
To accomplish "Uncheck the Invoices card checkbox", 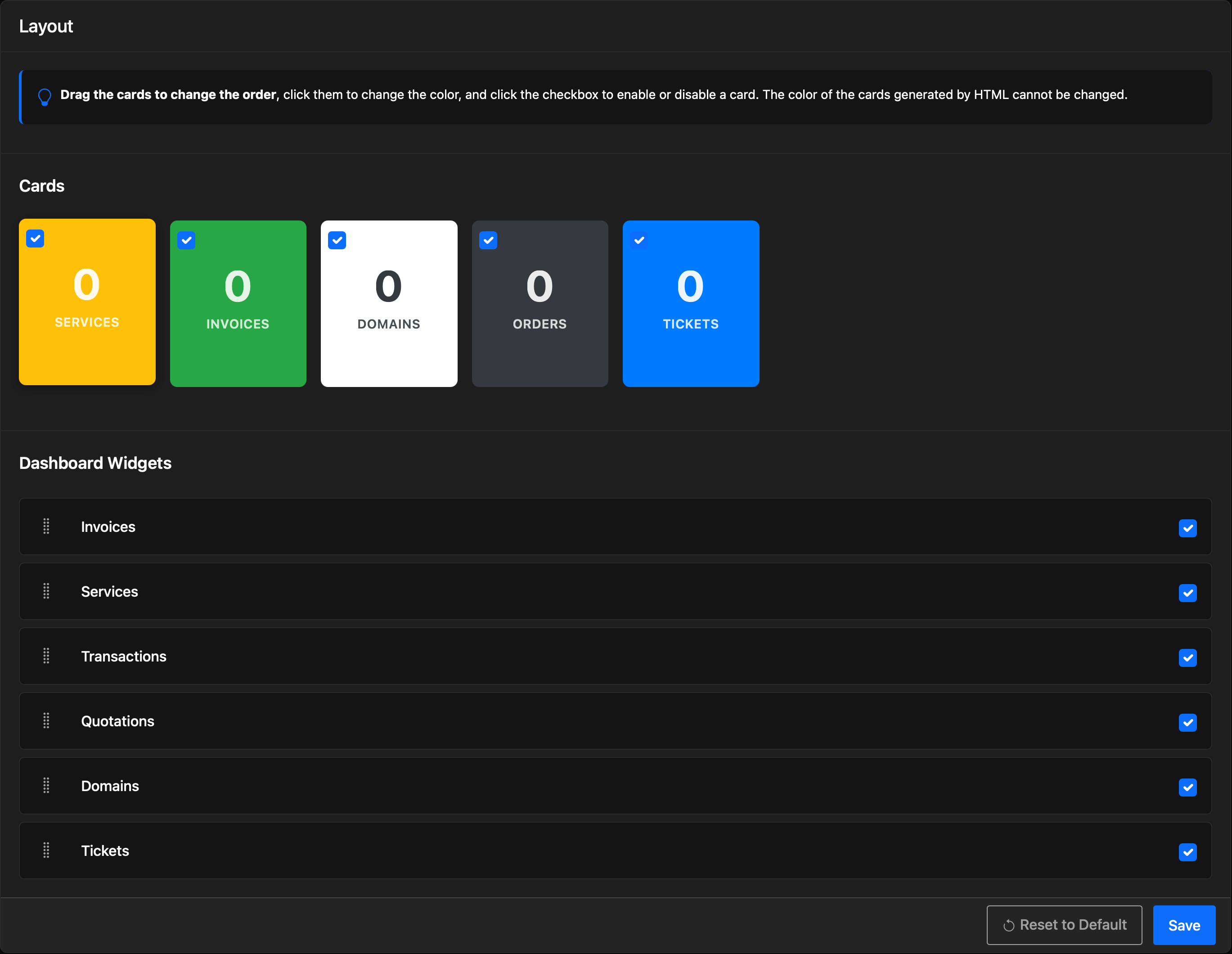I will pos(186,240).
